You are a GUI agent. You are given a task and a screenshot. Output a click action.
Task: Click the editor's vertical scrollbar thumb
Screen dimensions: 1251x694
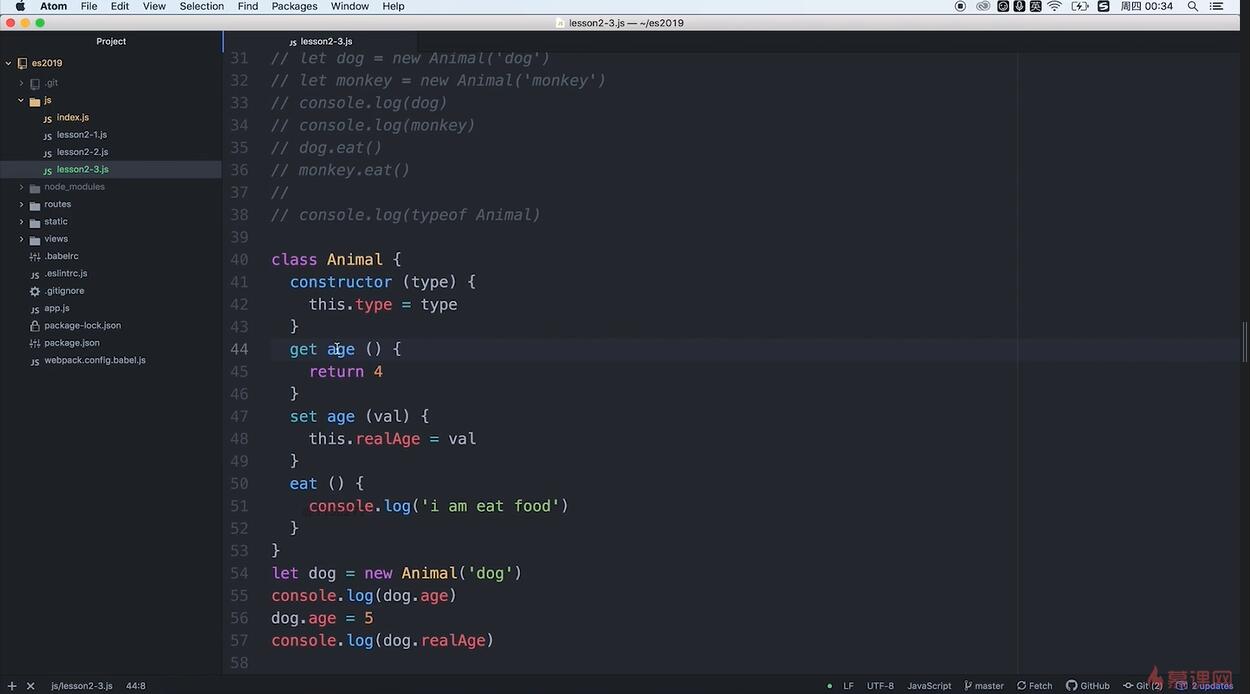coord(1245,342)
